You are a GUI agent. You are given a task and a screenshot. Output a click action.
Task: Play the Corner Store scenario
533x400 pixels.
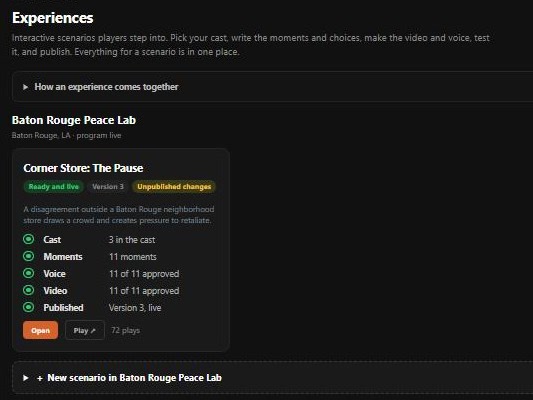point(85,330)
